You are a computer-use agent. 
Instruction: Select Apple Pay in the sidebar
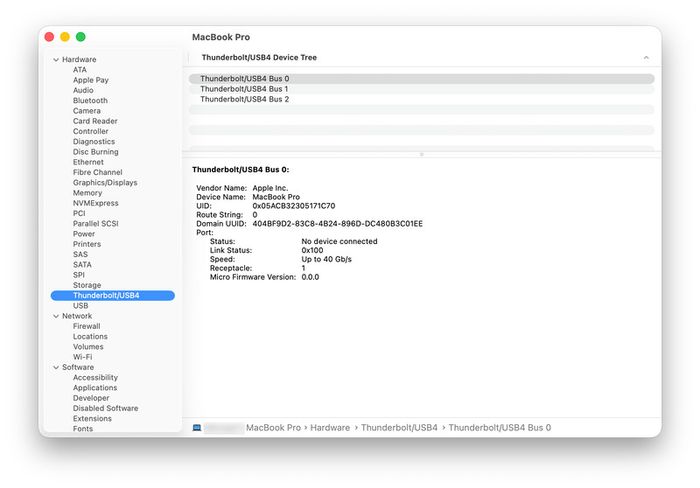pyautogui.click(x=91, y=80)
